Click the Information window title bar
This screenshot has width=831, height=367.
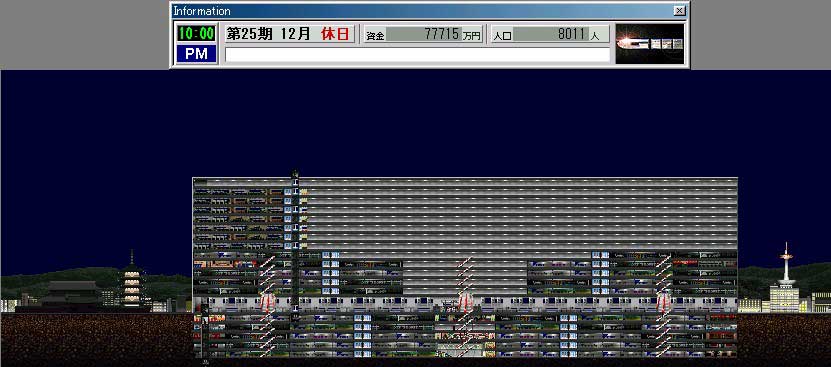(429, 11)
